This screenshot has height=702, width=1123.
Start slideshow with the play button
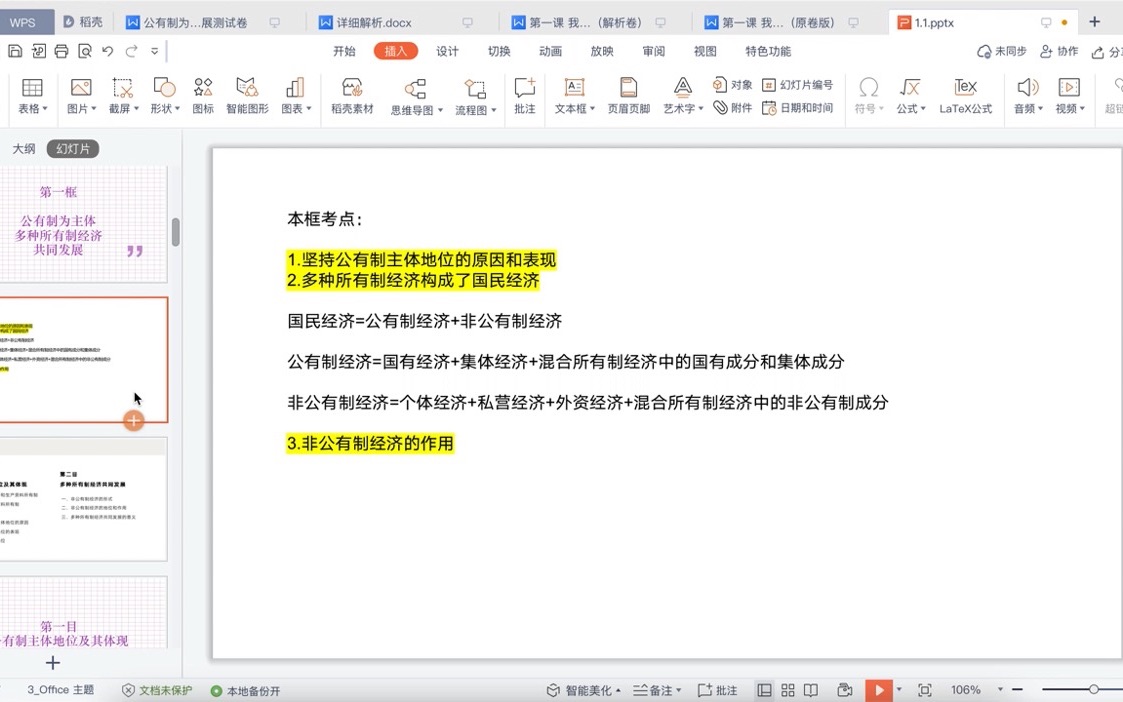[878, 689]
